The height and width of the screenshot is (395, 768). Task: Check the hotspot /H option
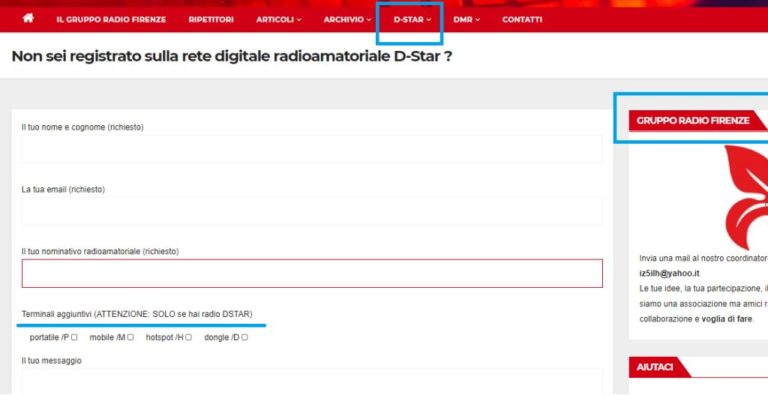point(189,338)
